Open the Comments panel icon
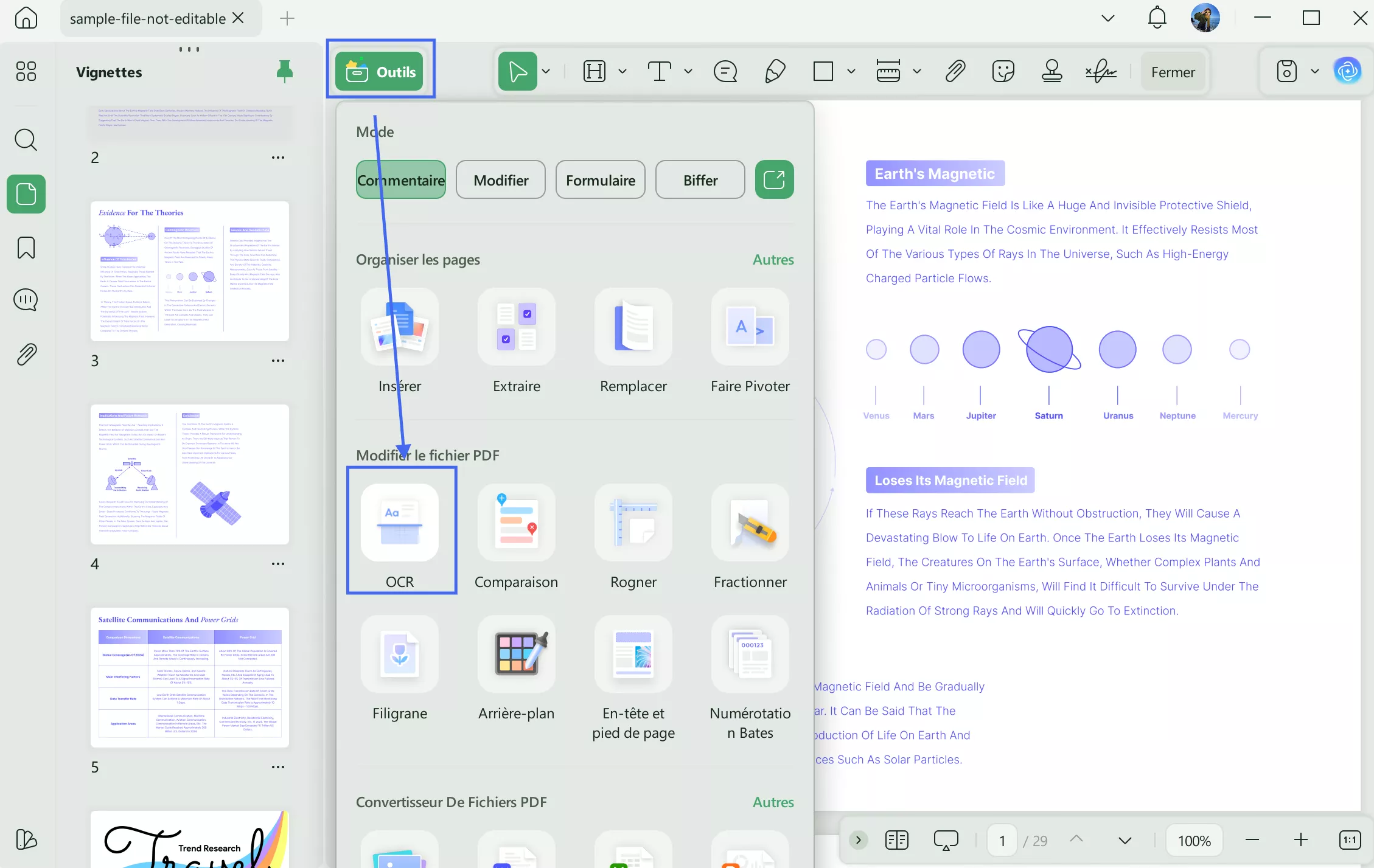The width and height of the screenshot is (1374, 868). tap(26, 300)
